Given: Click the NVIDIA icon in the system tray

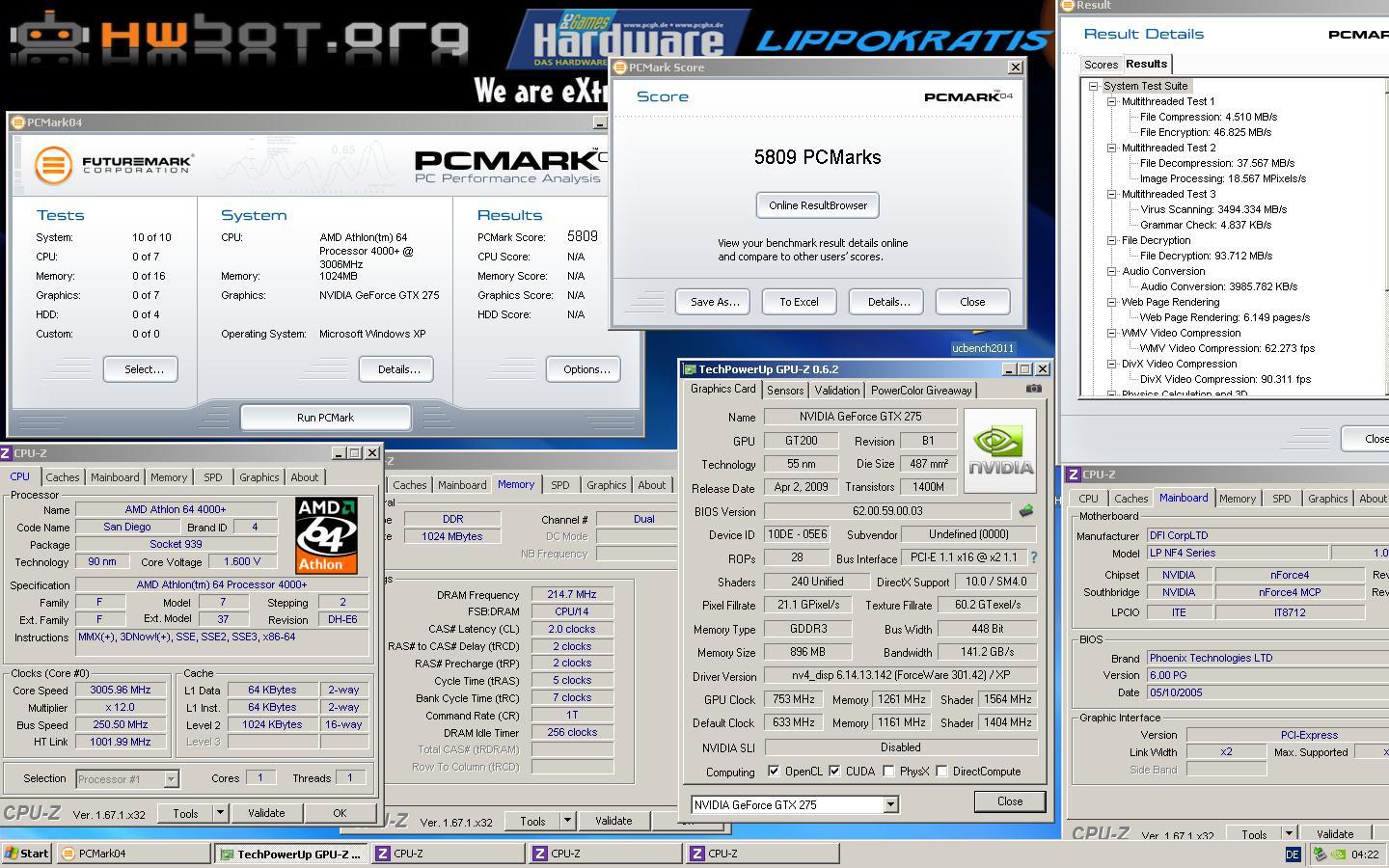Looking at the screenshot, I should [1339, 854].
